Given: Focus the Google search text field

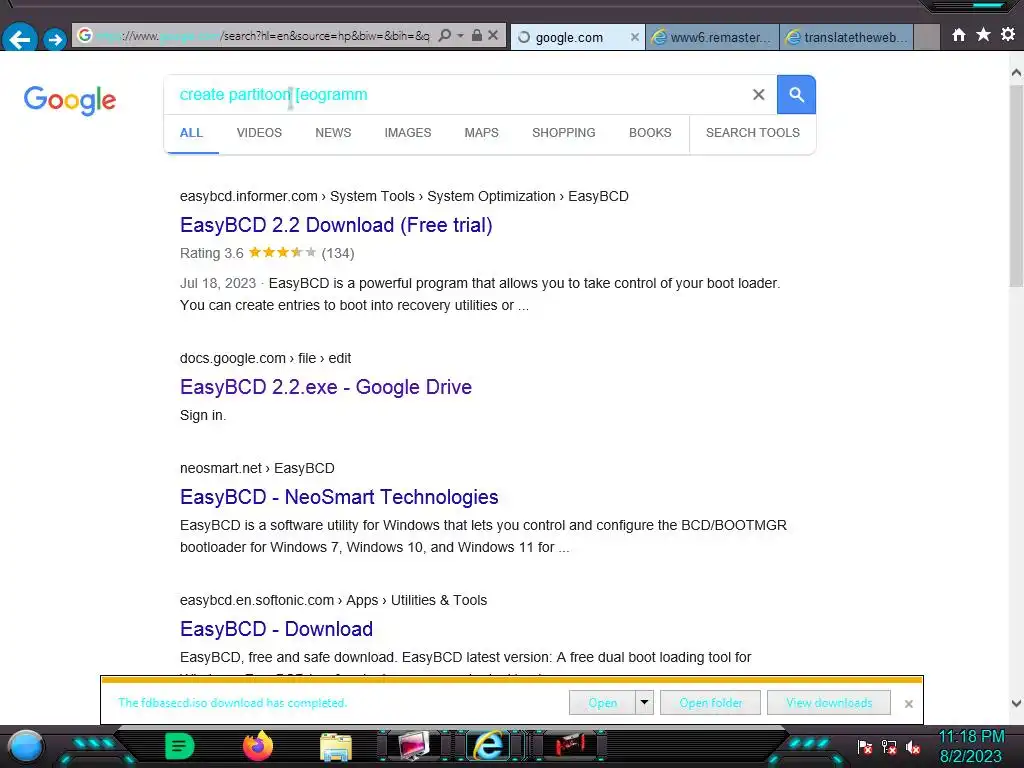Looking at the screenshot, I should coord(457,95).
